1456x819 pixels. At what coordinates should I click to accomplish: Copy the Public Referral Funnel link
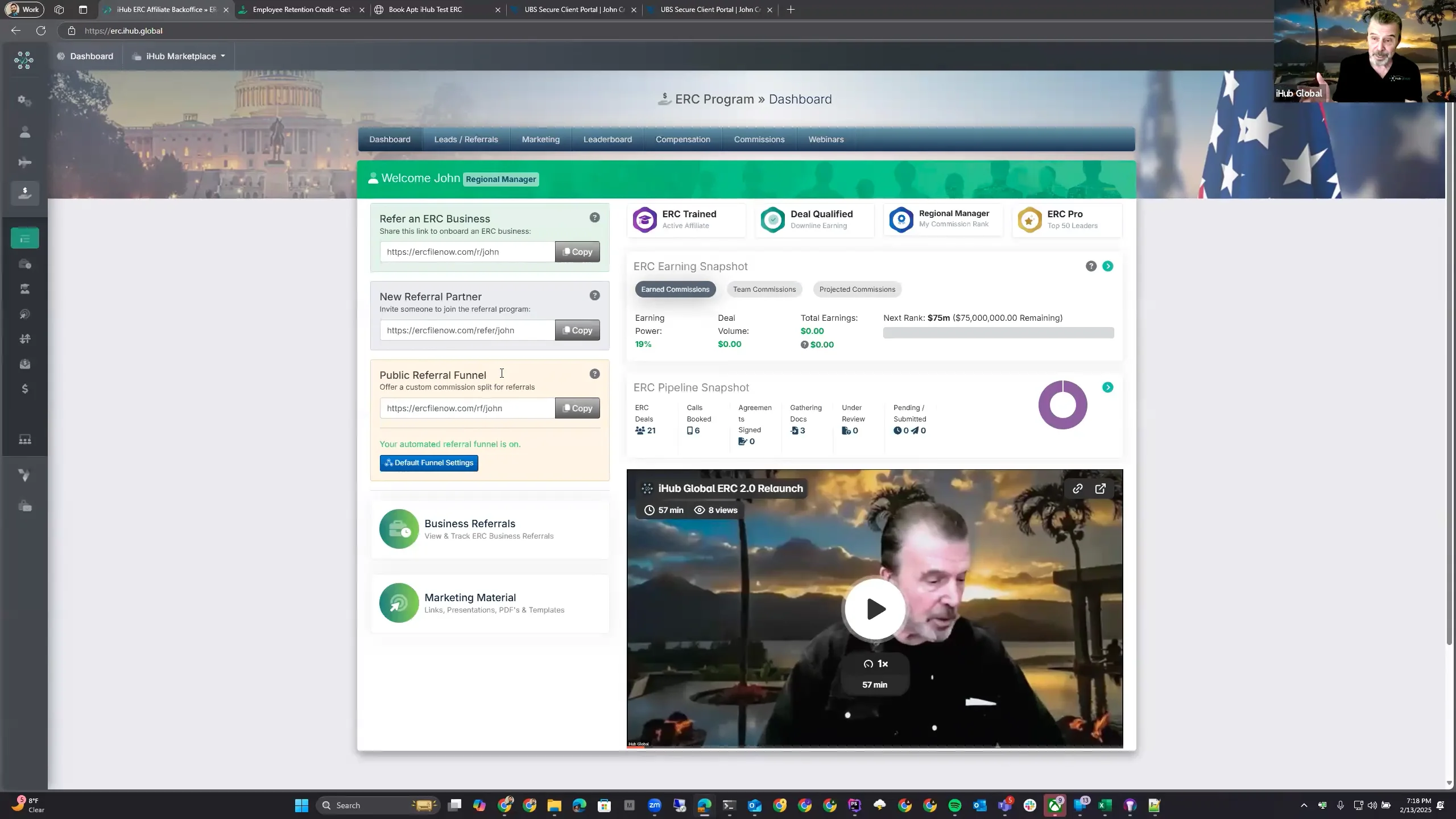coord(577,408)
